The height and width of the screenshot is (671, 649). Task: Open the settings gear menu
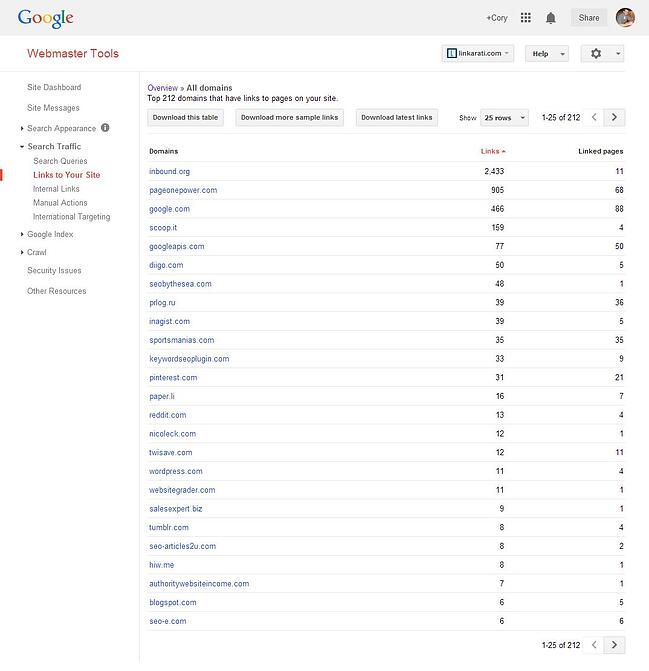[602, 53]
